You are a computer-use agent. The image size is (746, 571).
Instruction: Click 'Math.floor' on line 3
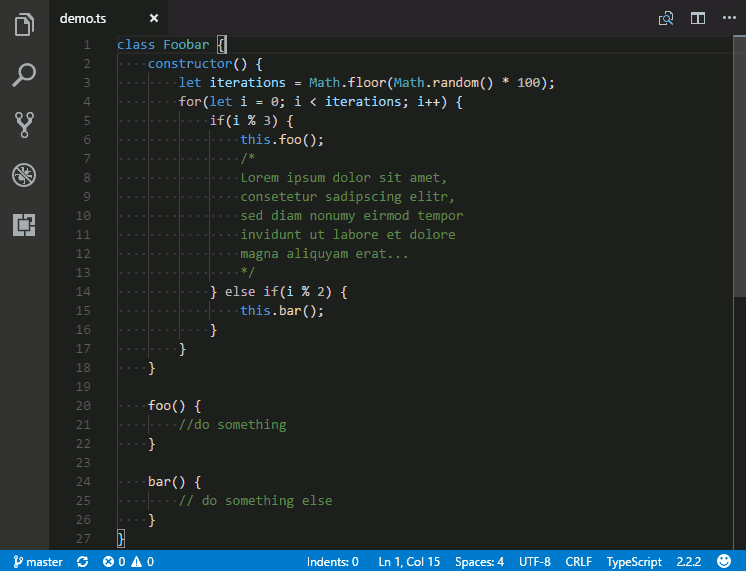click(347, 83)
